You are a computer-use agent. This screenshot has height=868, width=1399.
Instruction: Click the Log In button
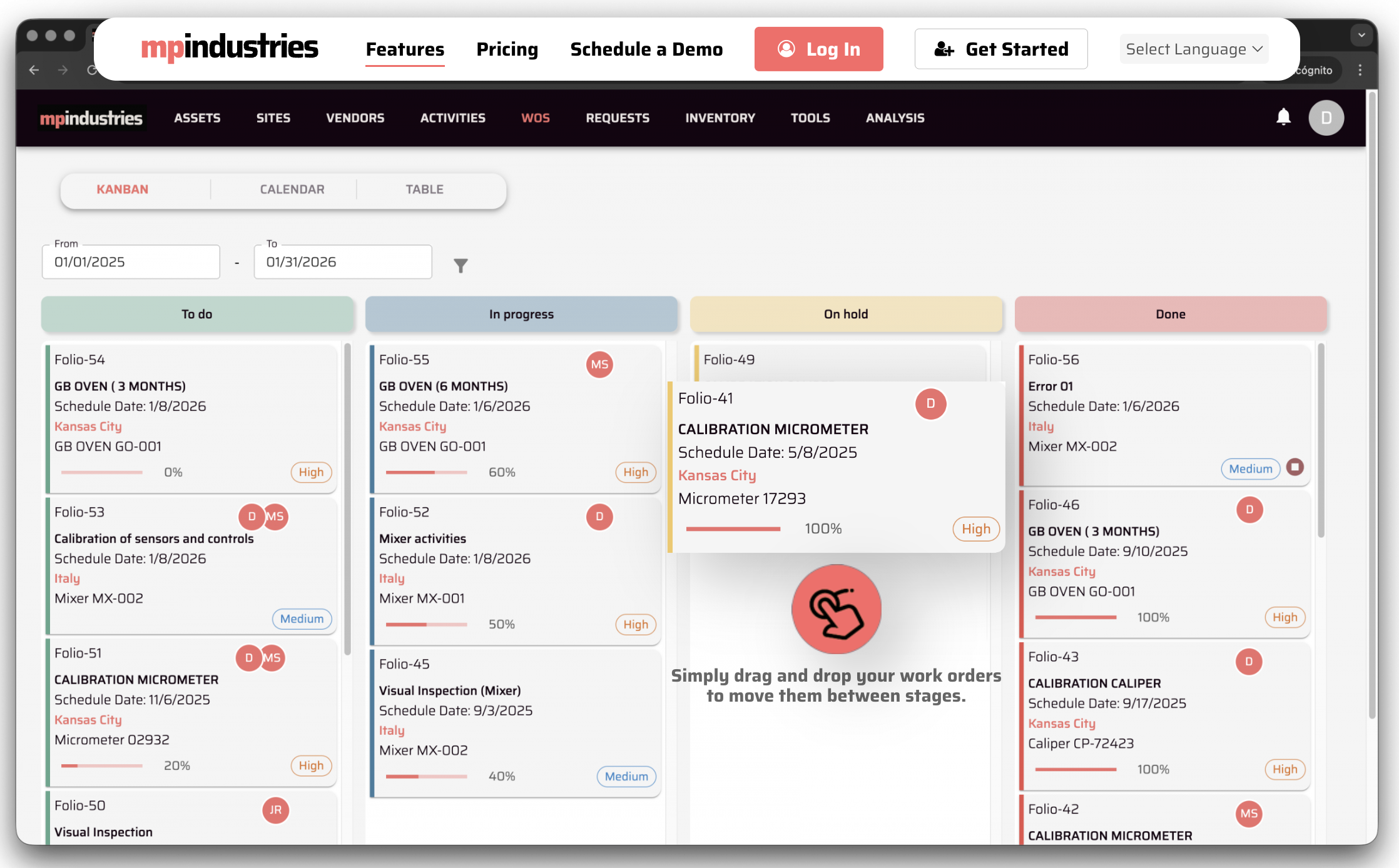point(818,49)
